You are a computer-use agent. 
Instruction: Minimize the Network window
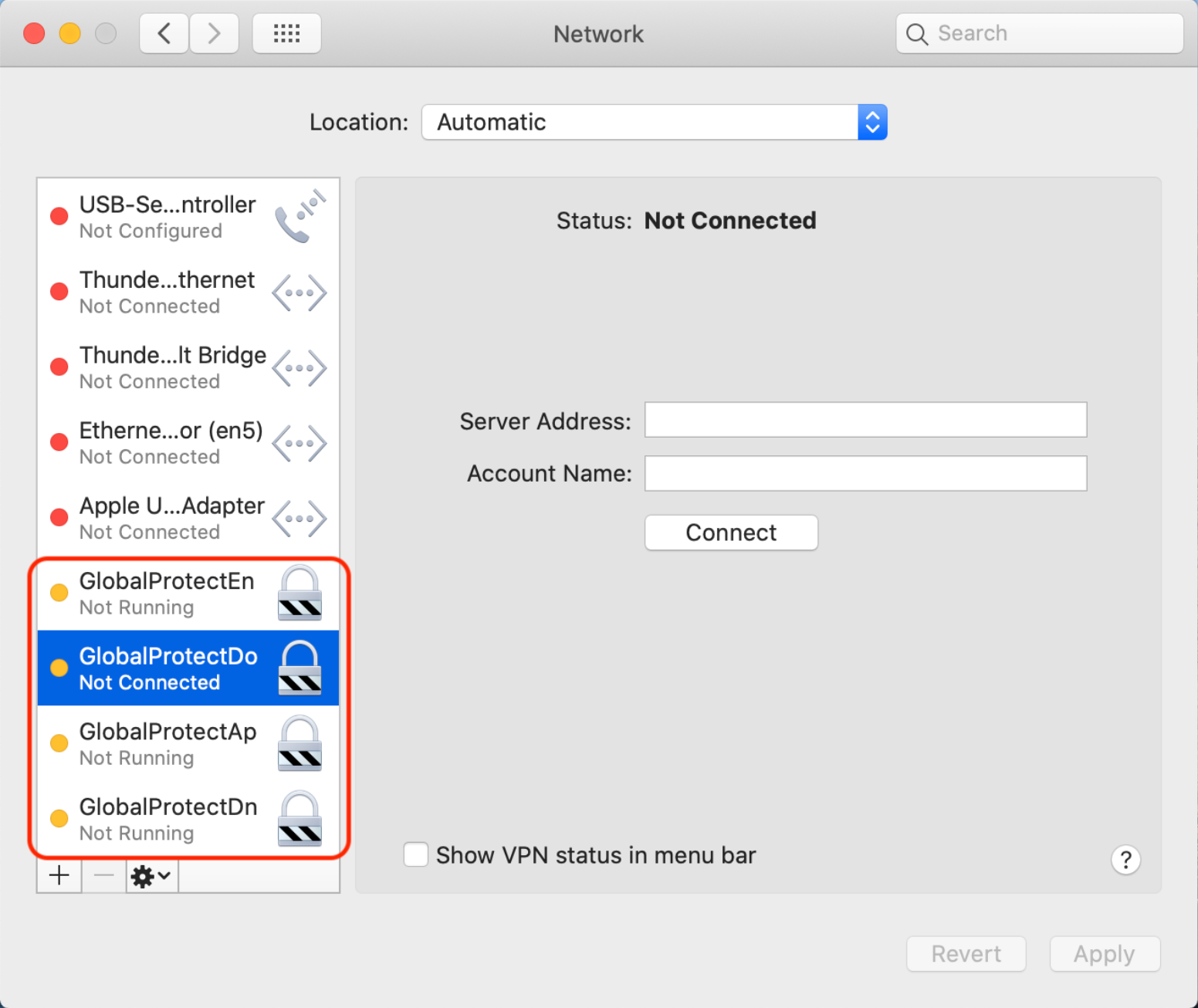(70, 33)
